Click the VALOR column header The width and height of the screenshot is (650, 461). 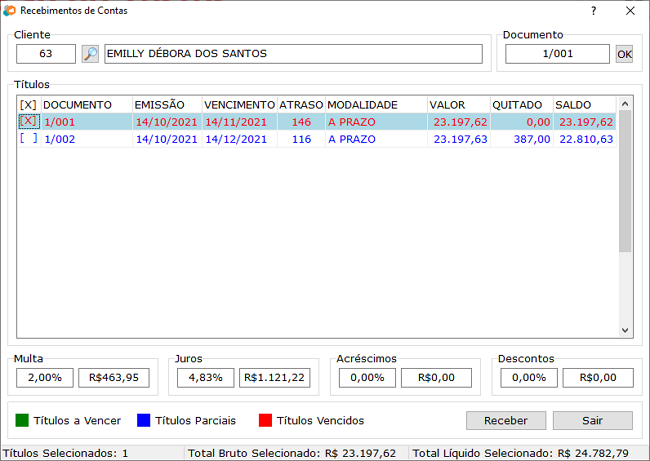[x=459, y=105]
